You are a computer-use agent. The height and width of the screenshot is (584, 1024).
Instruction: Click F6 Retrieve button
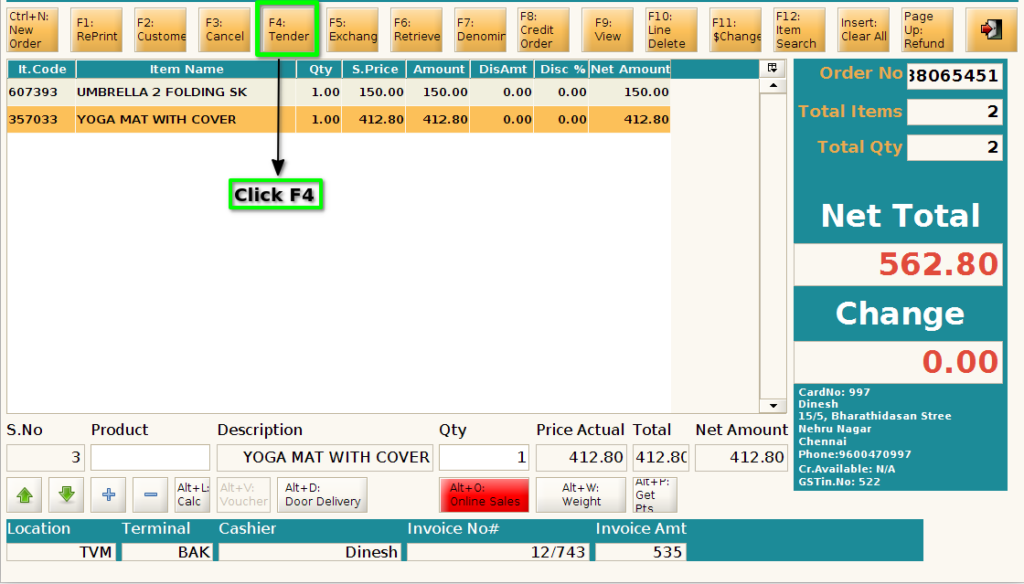click(416, 29)
